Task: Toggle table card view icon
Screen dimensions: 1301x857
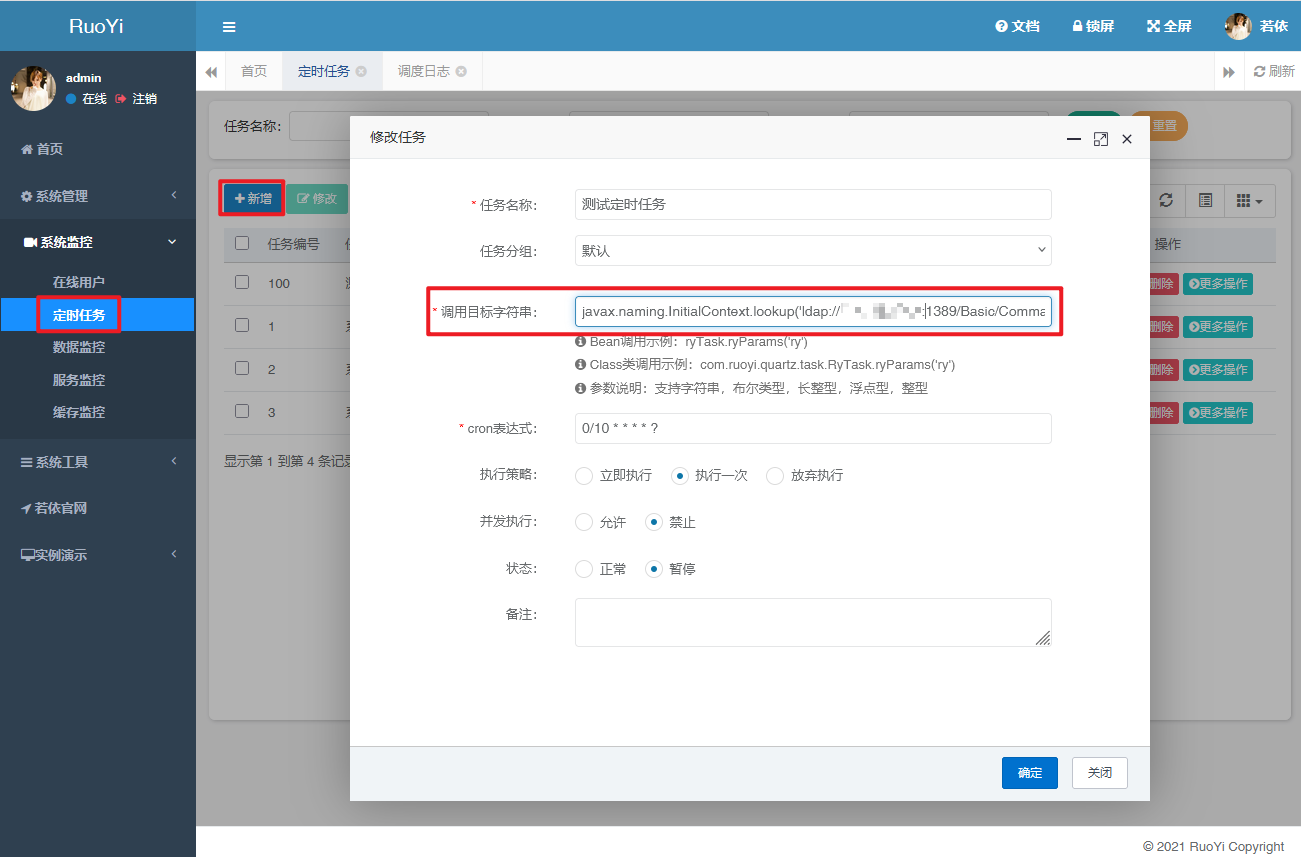Action: point(1206,200)
